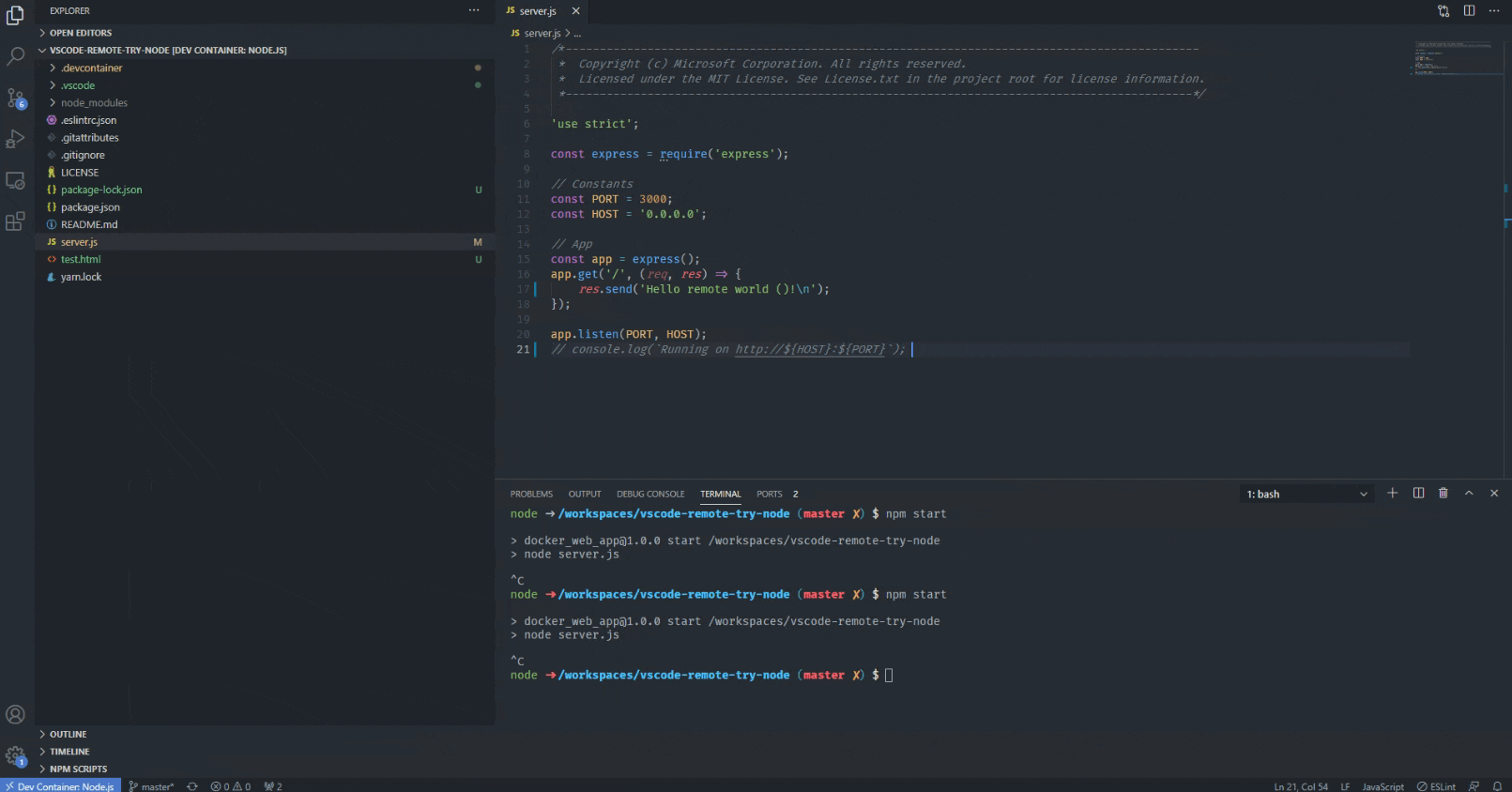
Task: Open the 1: bash terminal selector dropdown
Action: pos(1307,494)
